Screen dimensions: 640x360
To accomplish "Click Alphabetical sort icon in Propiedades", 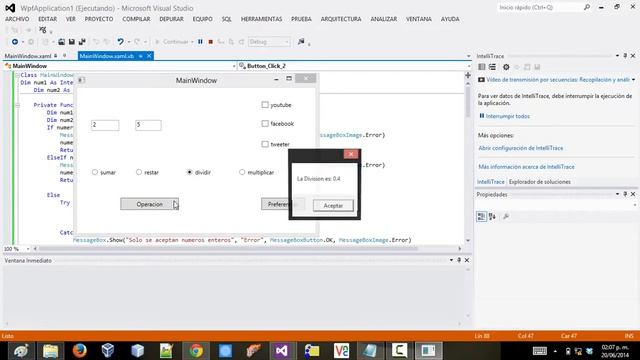I will 492,216.
